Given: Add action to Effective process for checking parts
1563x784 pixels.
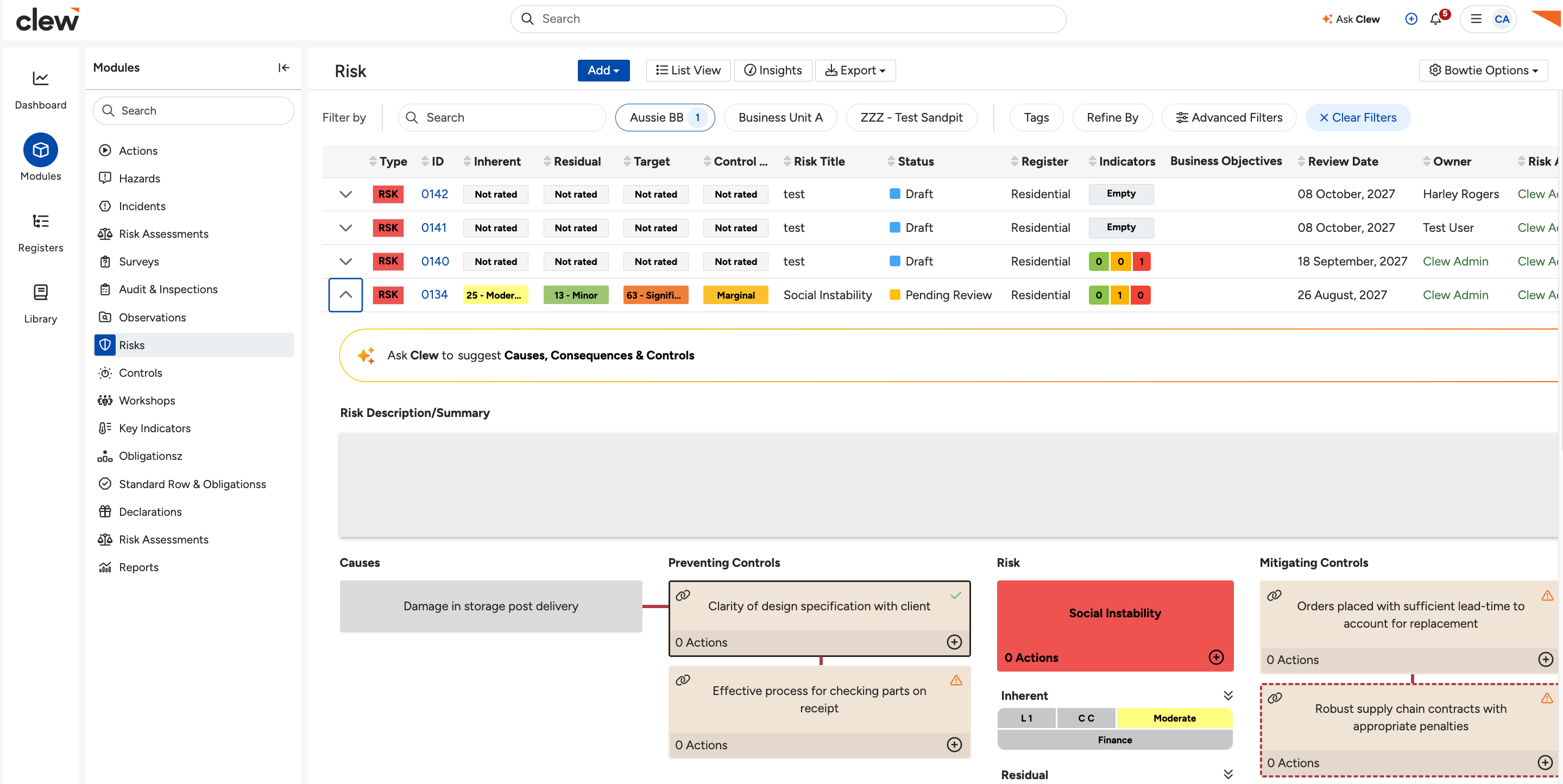Looking at the screenshot, I should coord(954,744).
